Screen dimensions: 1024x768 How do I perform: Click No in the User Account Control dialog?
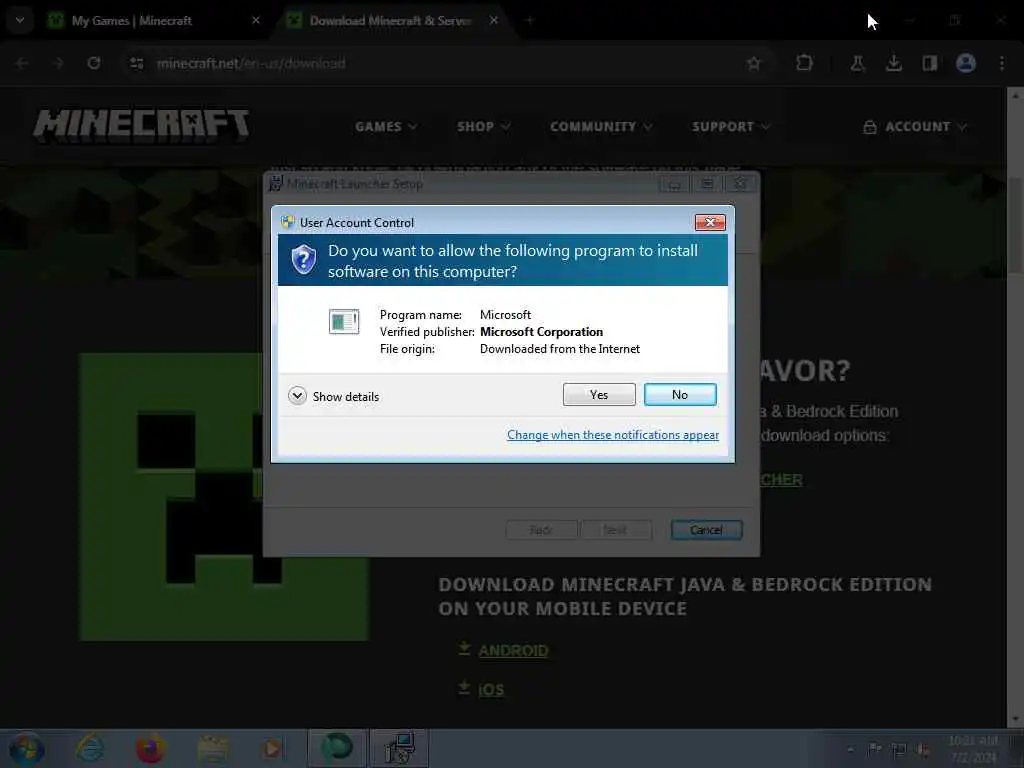[680, 394]
